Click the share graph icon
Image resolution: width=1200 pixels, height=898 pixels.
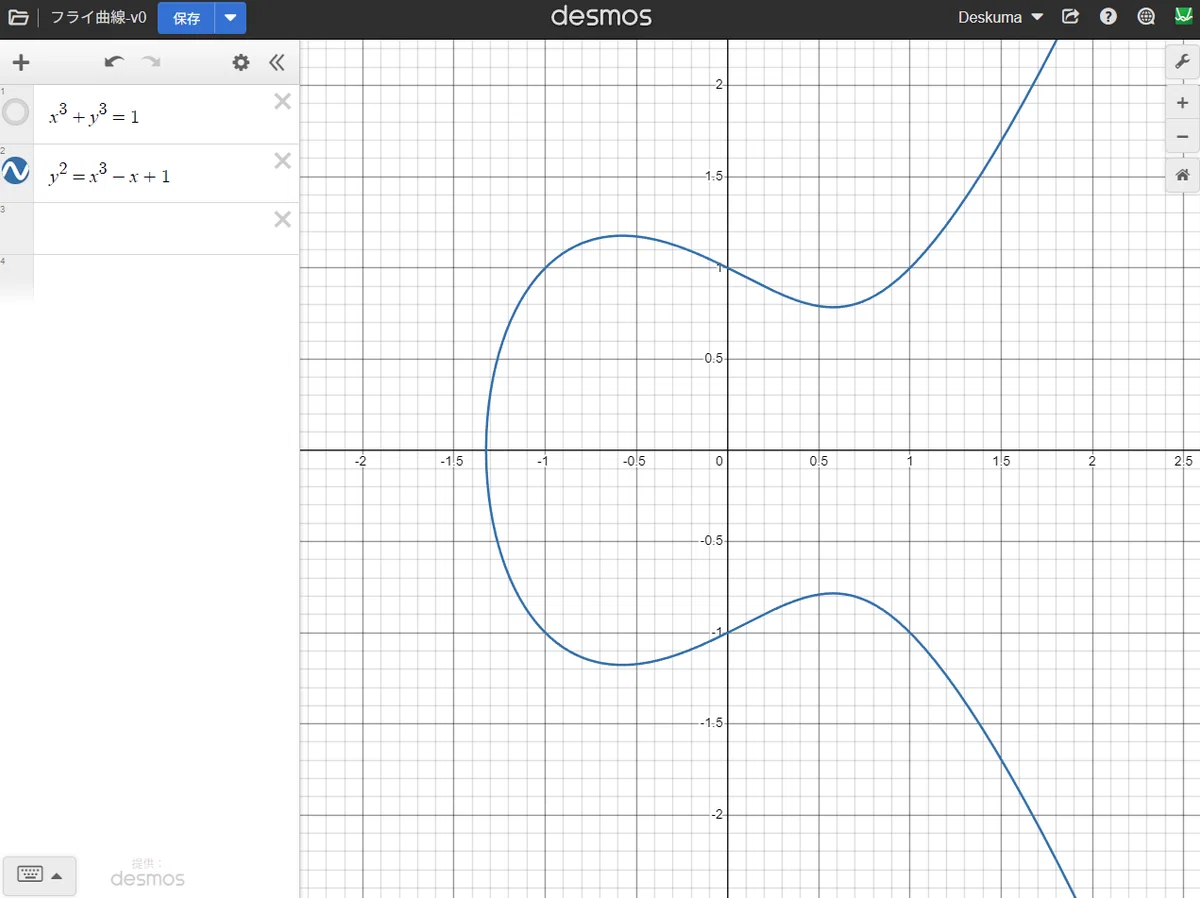[x=1071, y=17]
